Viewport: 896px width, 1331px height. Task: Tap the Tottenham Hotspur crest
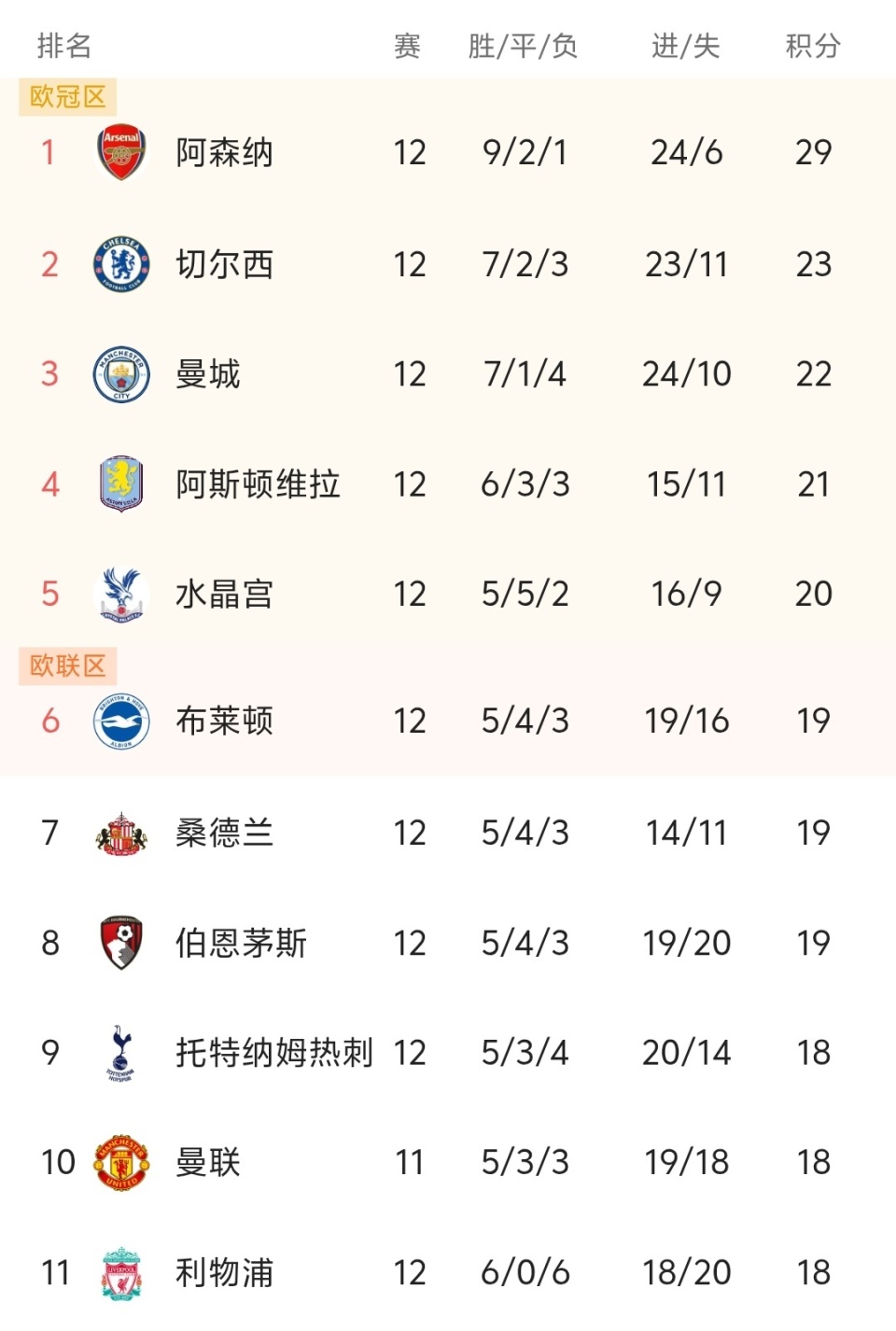coord(121,1053)
